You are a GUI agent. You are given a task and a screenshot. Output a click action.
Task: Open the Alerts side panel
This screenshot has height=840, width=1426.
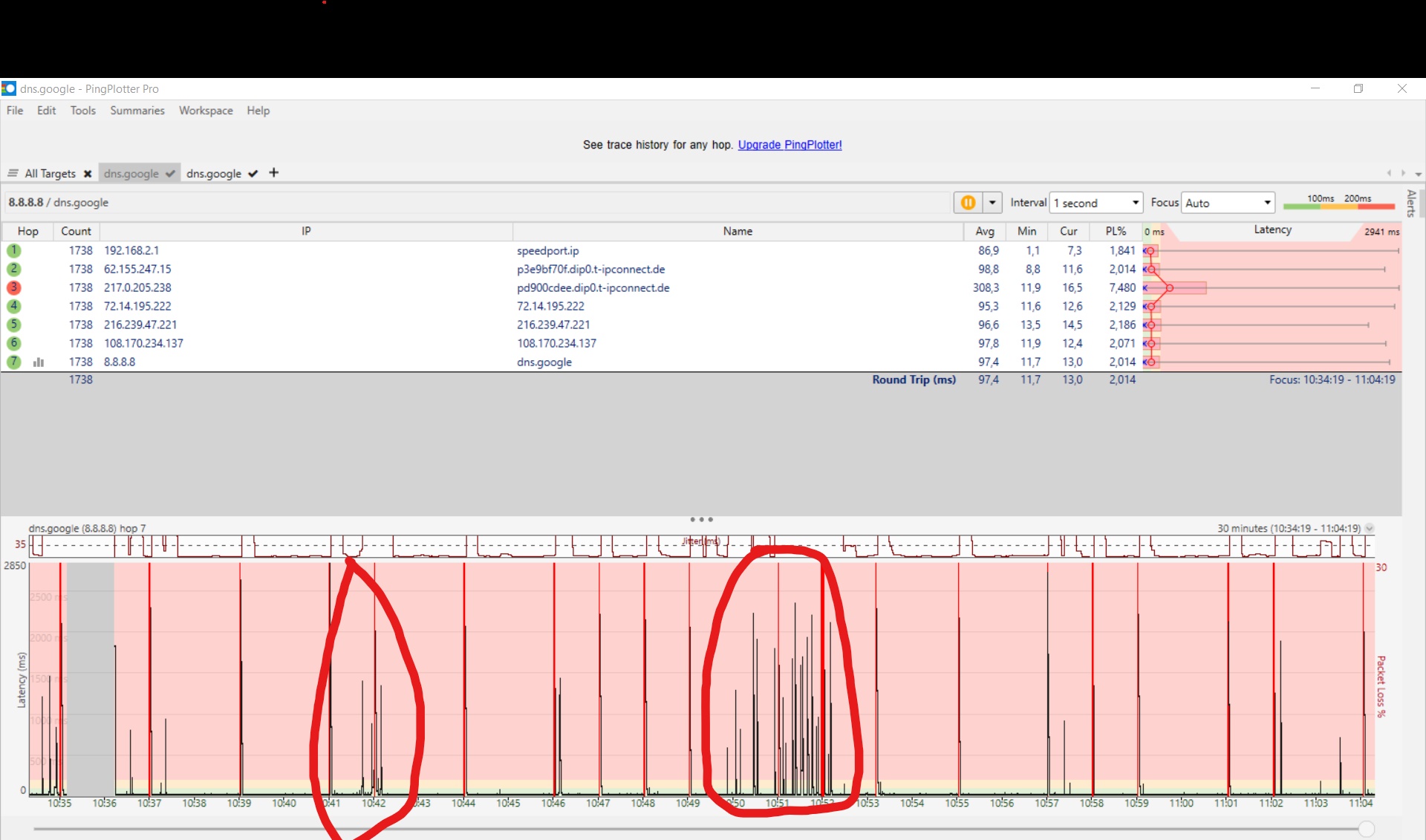1410,203
